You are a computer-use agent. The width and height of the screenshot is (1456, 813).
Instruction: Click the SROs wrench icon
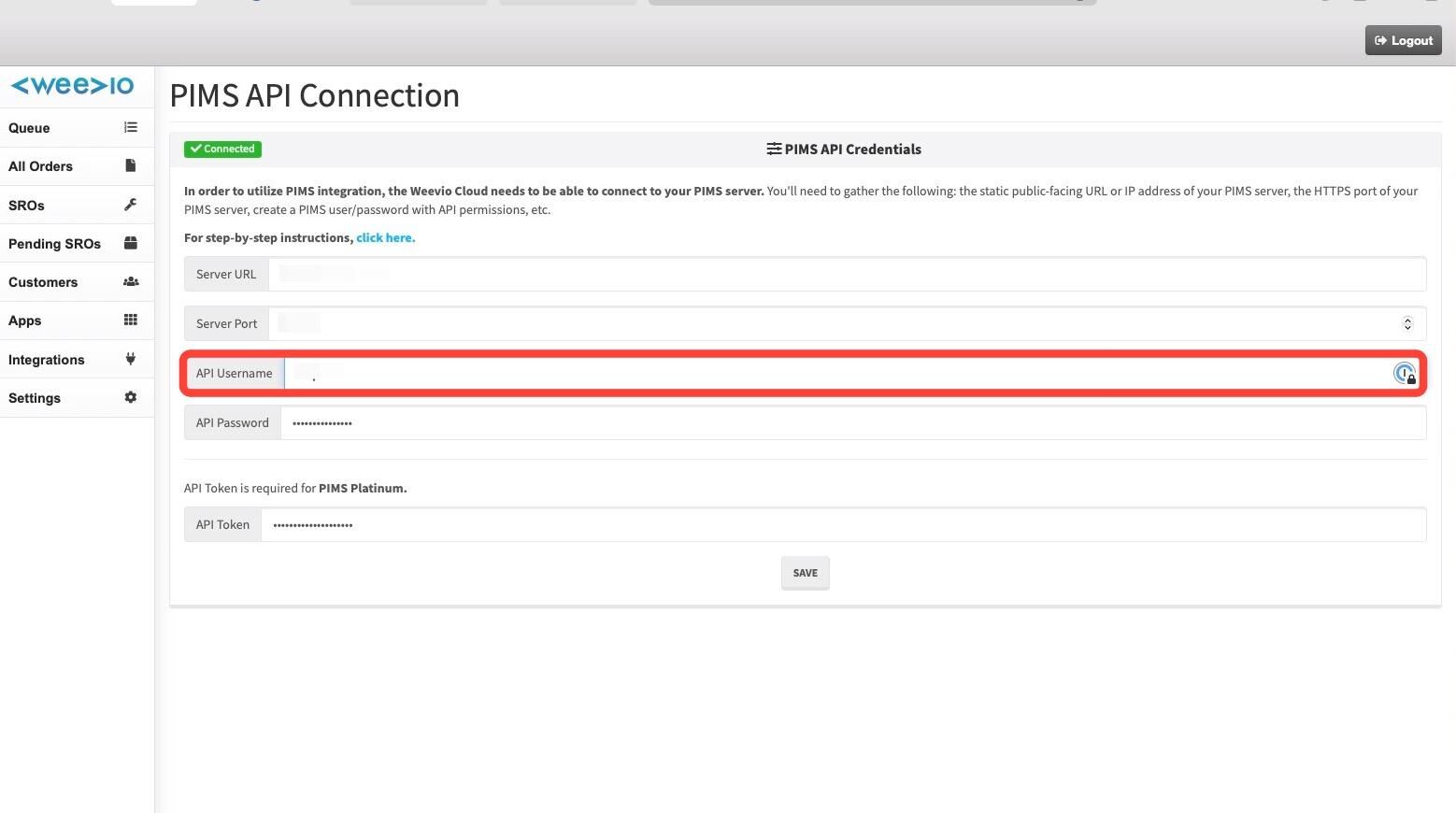[131, 205]
